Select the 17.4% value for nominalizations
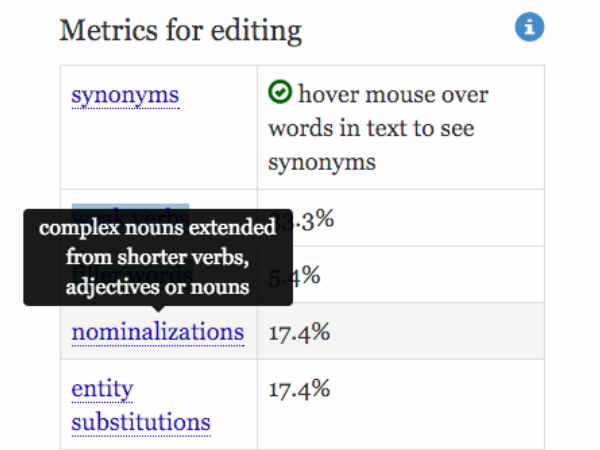This screenshot has height=450, width=600. click(x=299, y=332)
